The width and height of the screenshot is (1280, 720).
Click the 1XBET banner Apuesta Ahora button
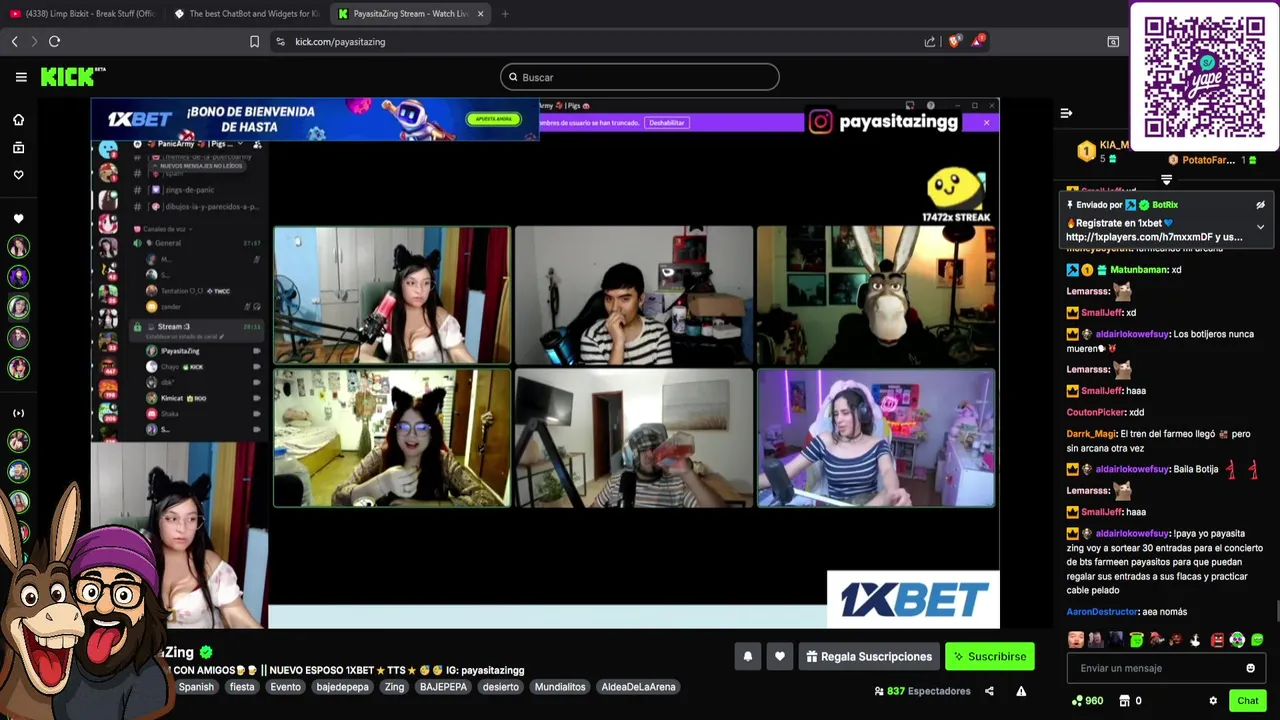click(494, 119)
